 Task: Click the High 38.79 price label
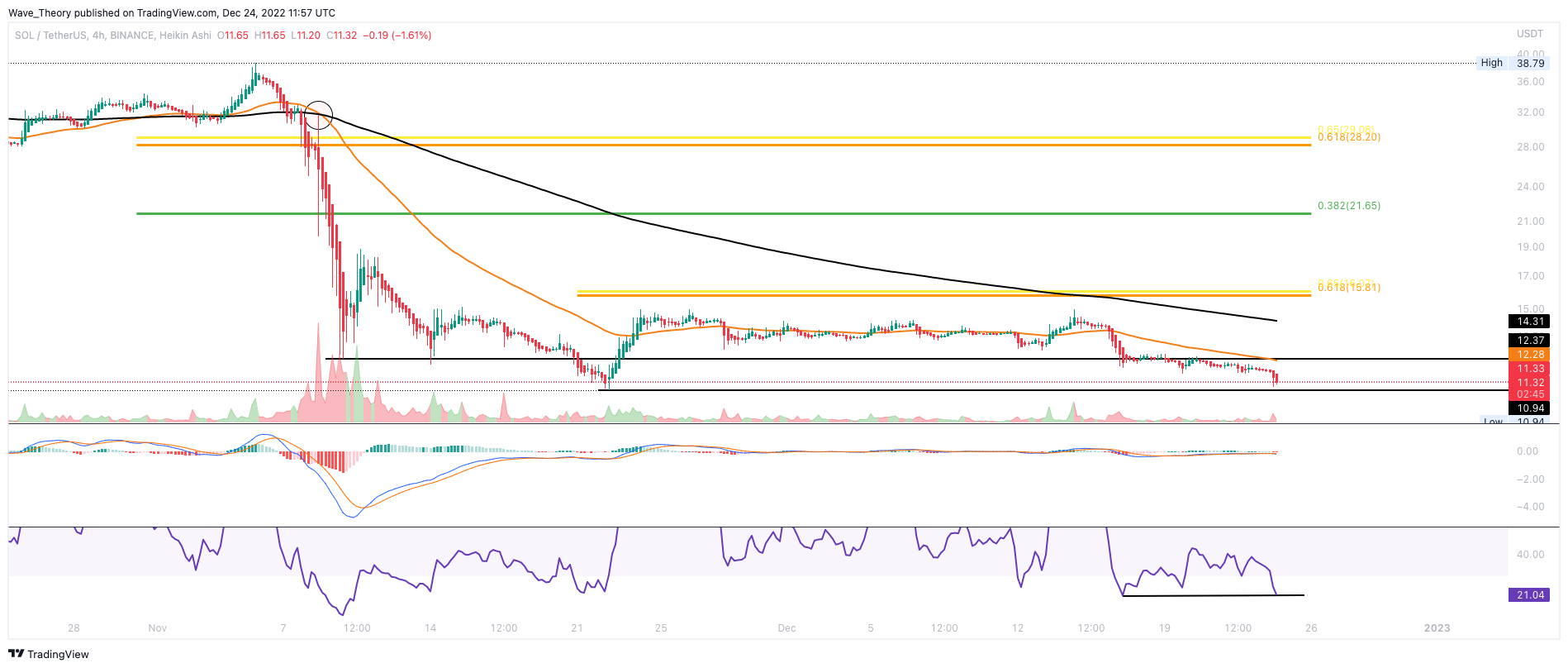1511,63
